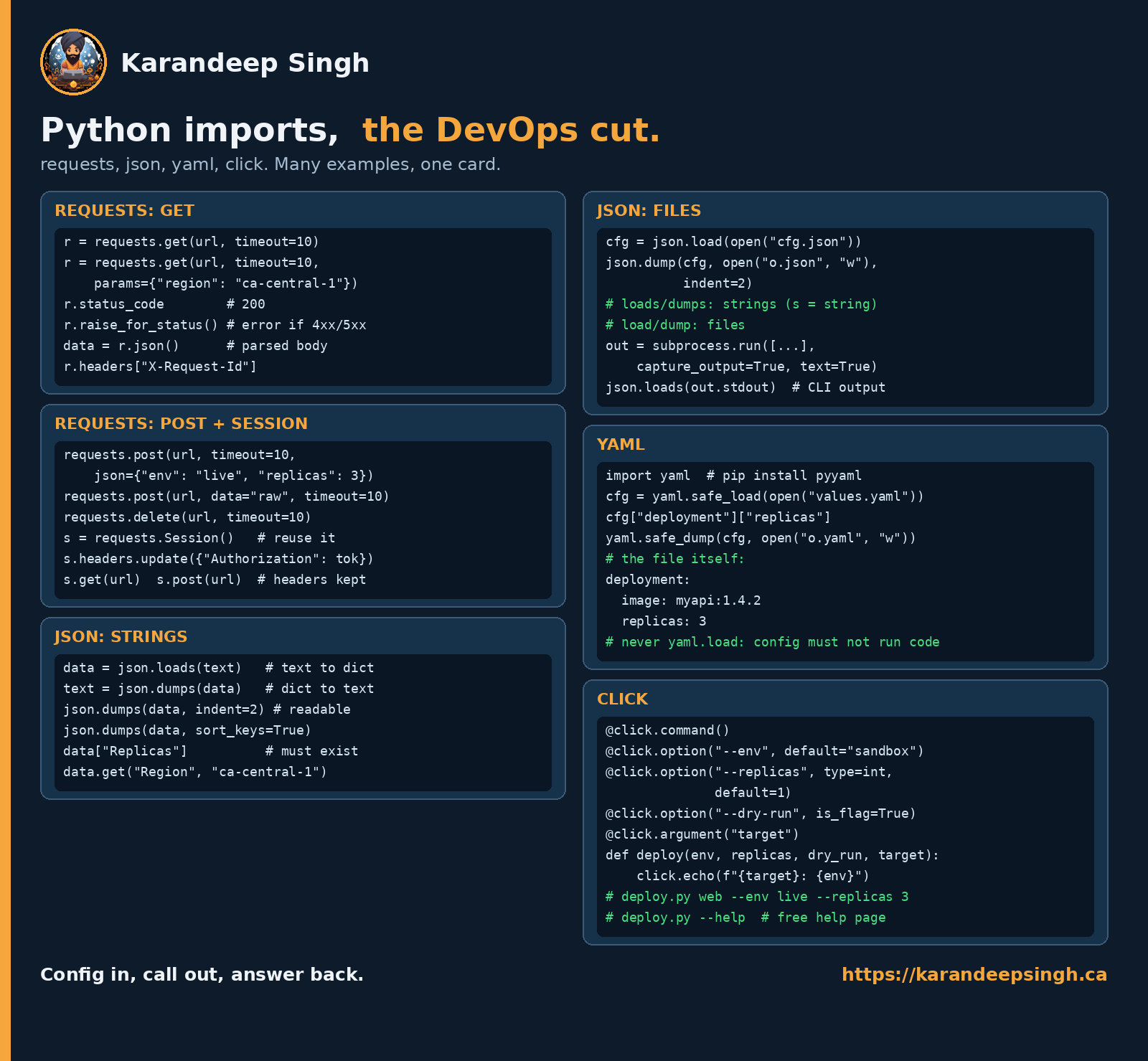Screen dimensions: 1148x1061
Task: Click the 'YAML' card heading
Action: (621, 444)
